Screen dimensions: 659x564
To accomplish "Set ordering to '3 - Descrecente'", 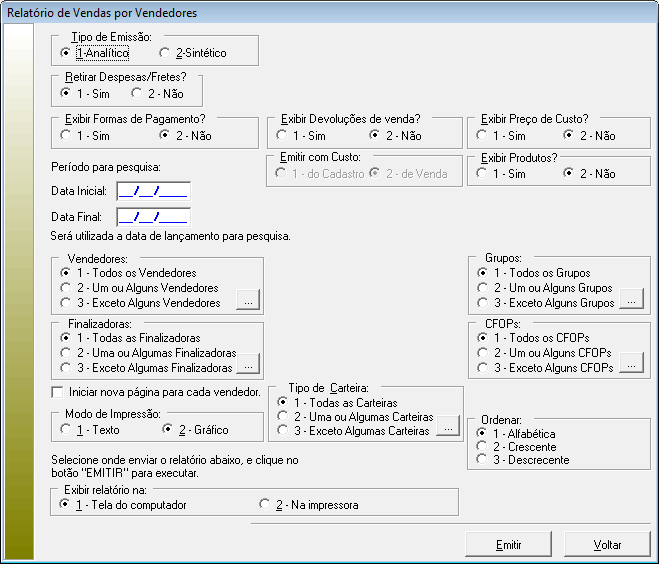I will (x=482, y=460).
